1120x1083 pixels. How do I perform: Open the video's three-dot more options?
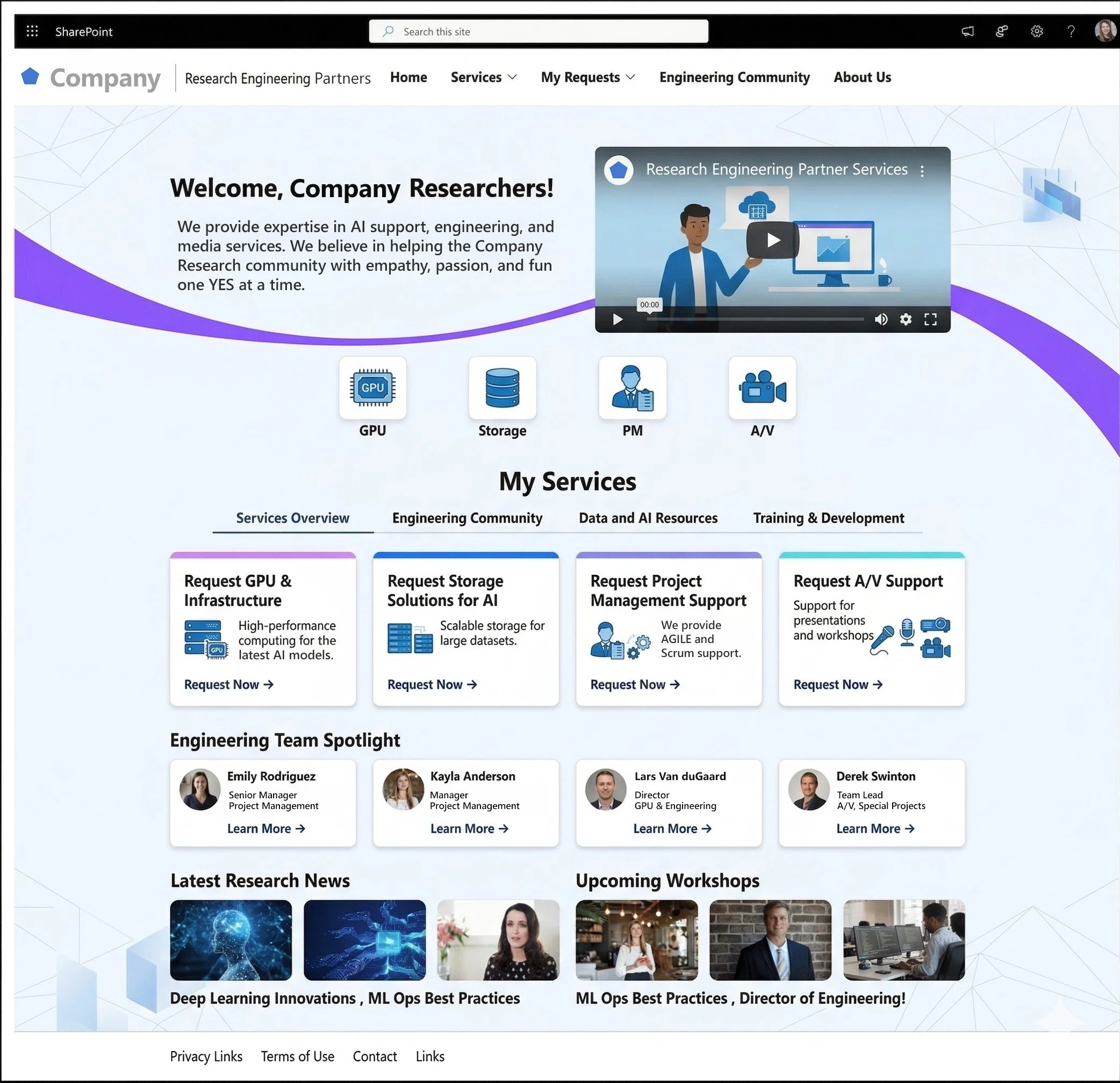[922, 171]
